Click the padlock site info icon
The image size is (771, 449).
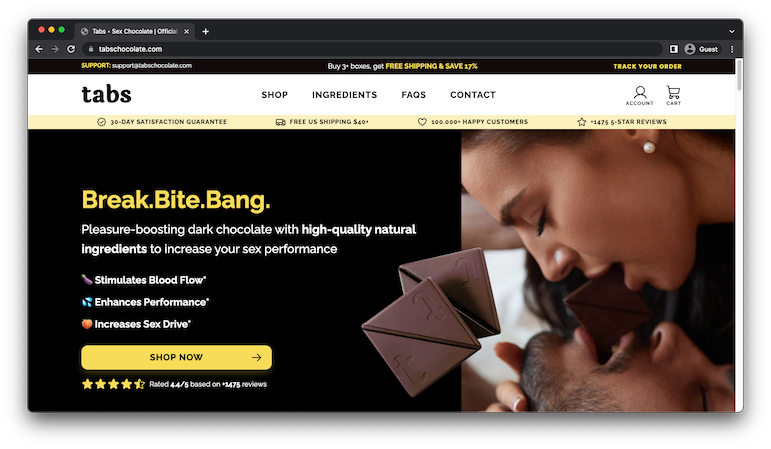[x=90, y=49]
